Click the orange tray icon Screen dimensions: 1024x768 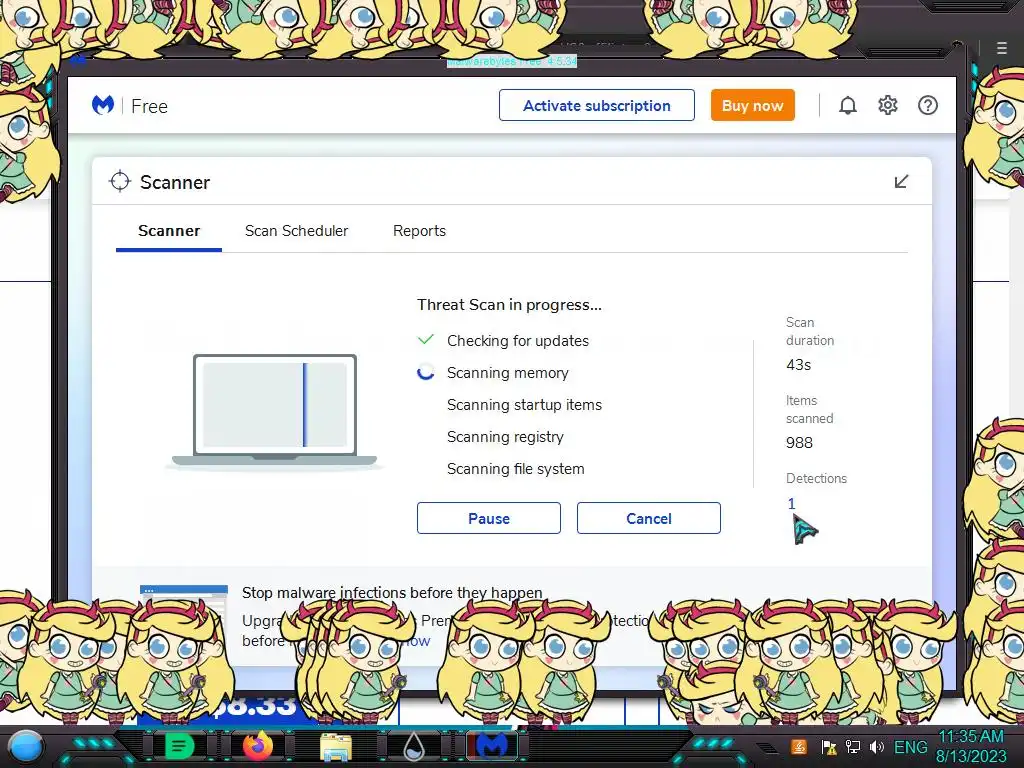click(799, 746)
